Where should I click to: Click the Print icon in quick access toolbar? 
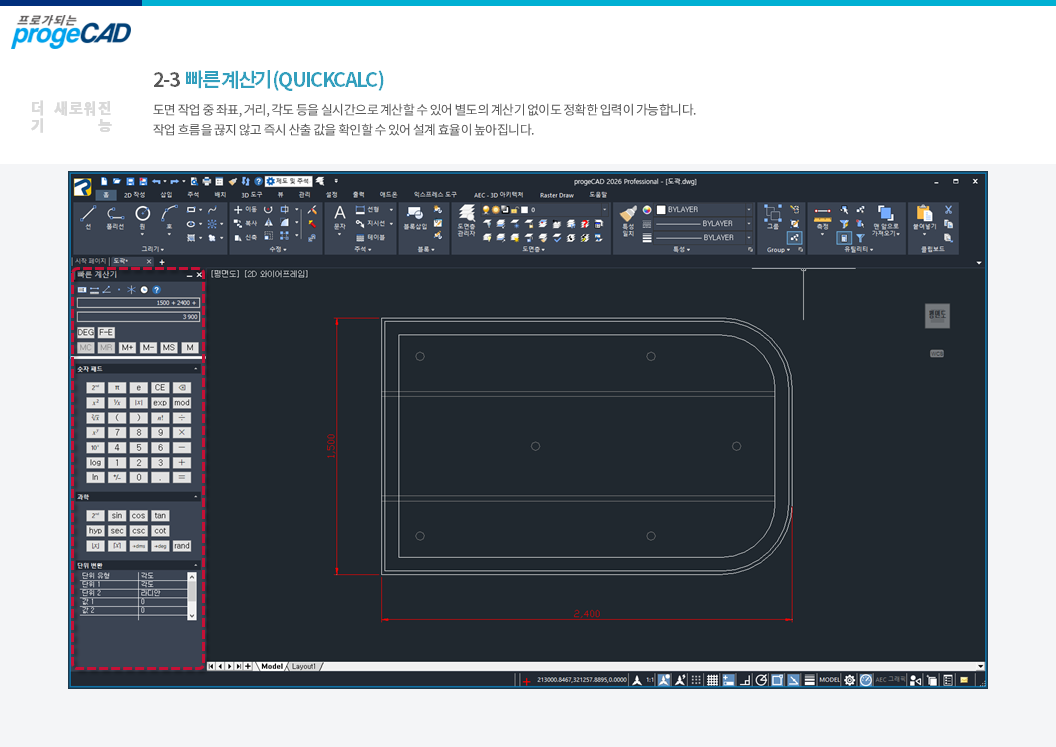[x=207, y=181]
